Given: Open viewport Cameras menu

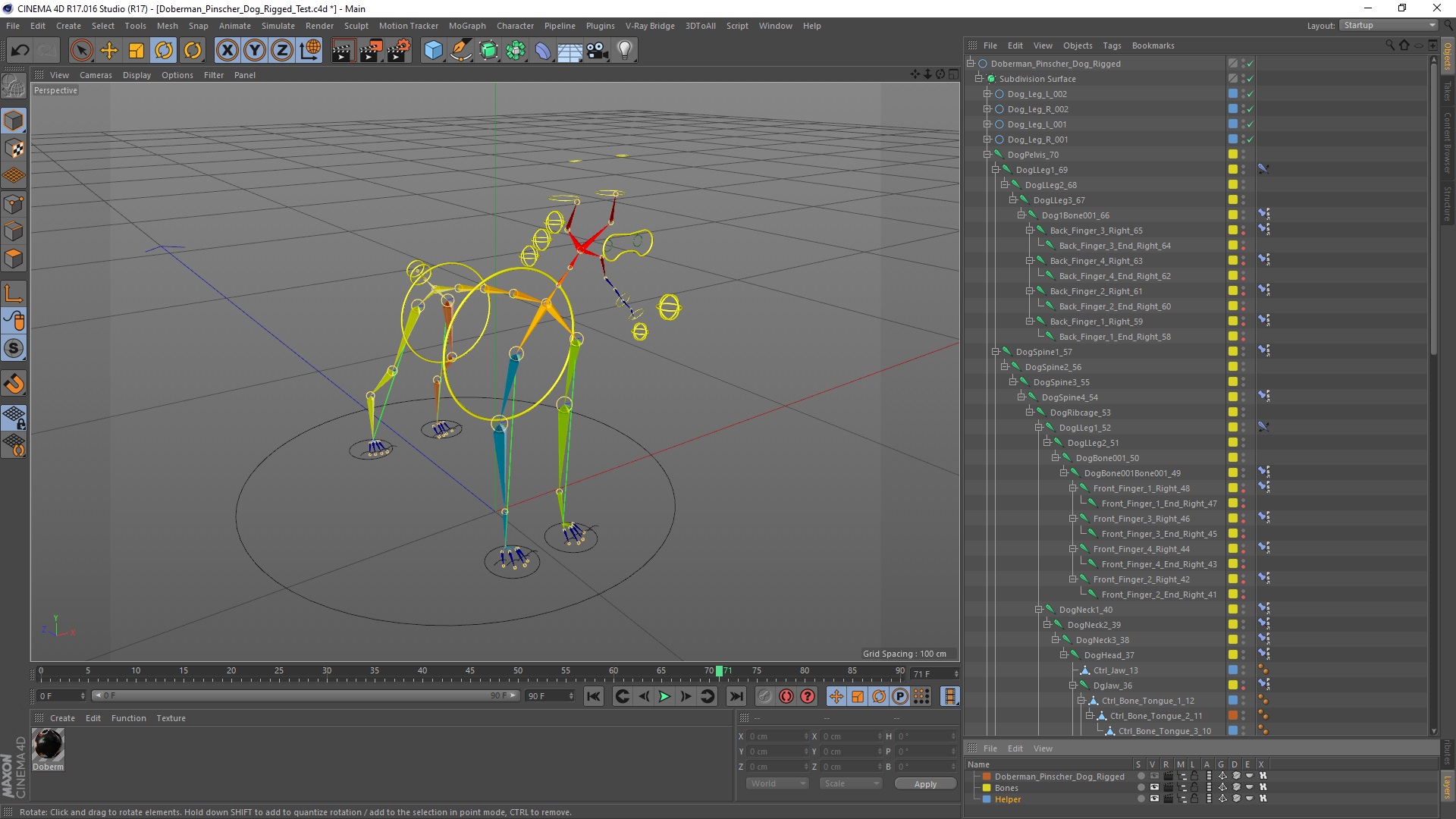Looking at the screenshot, I should [96, 75].
